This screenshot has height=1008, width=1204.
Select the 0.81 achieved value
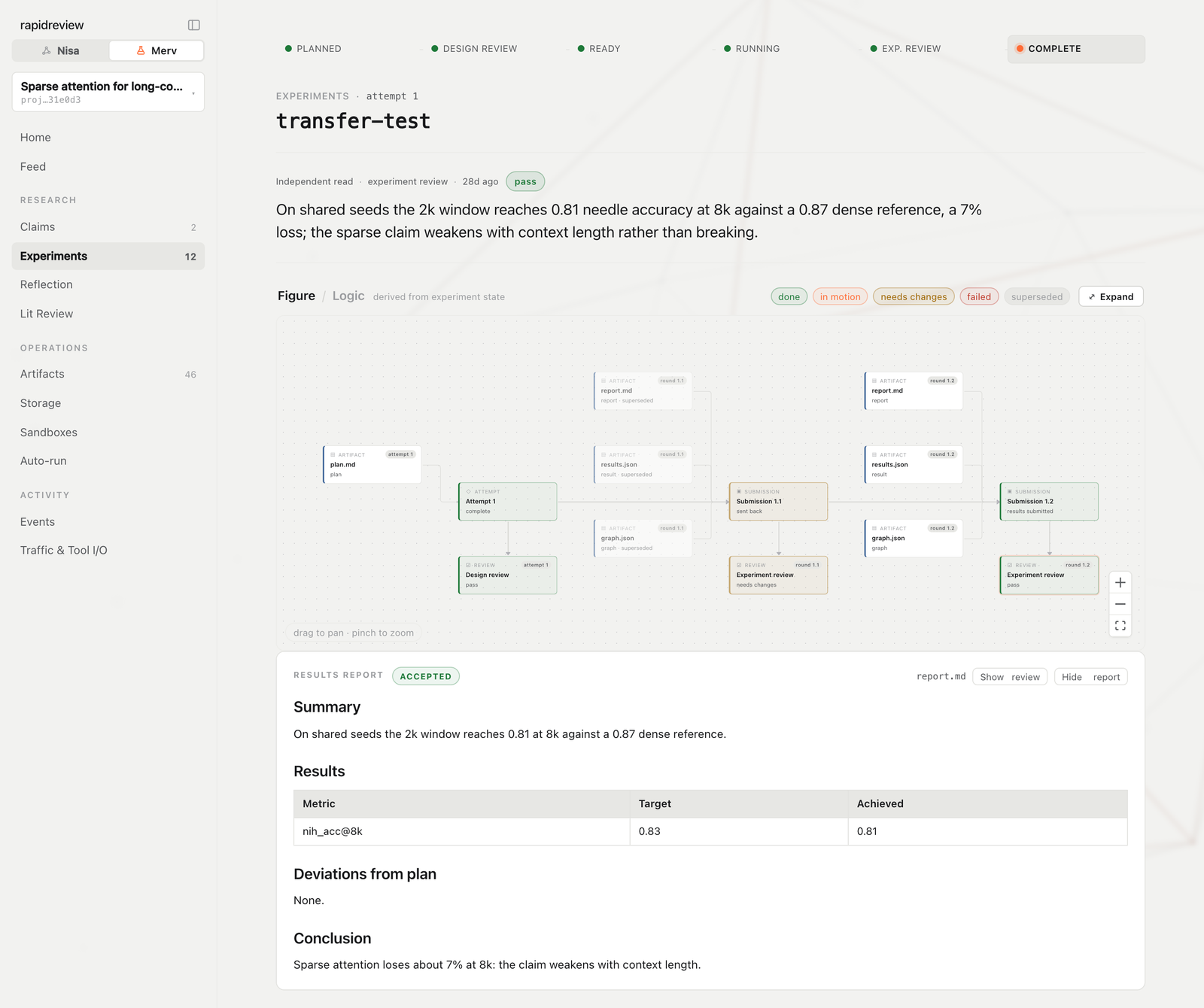point(988,831)
